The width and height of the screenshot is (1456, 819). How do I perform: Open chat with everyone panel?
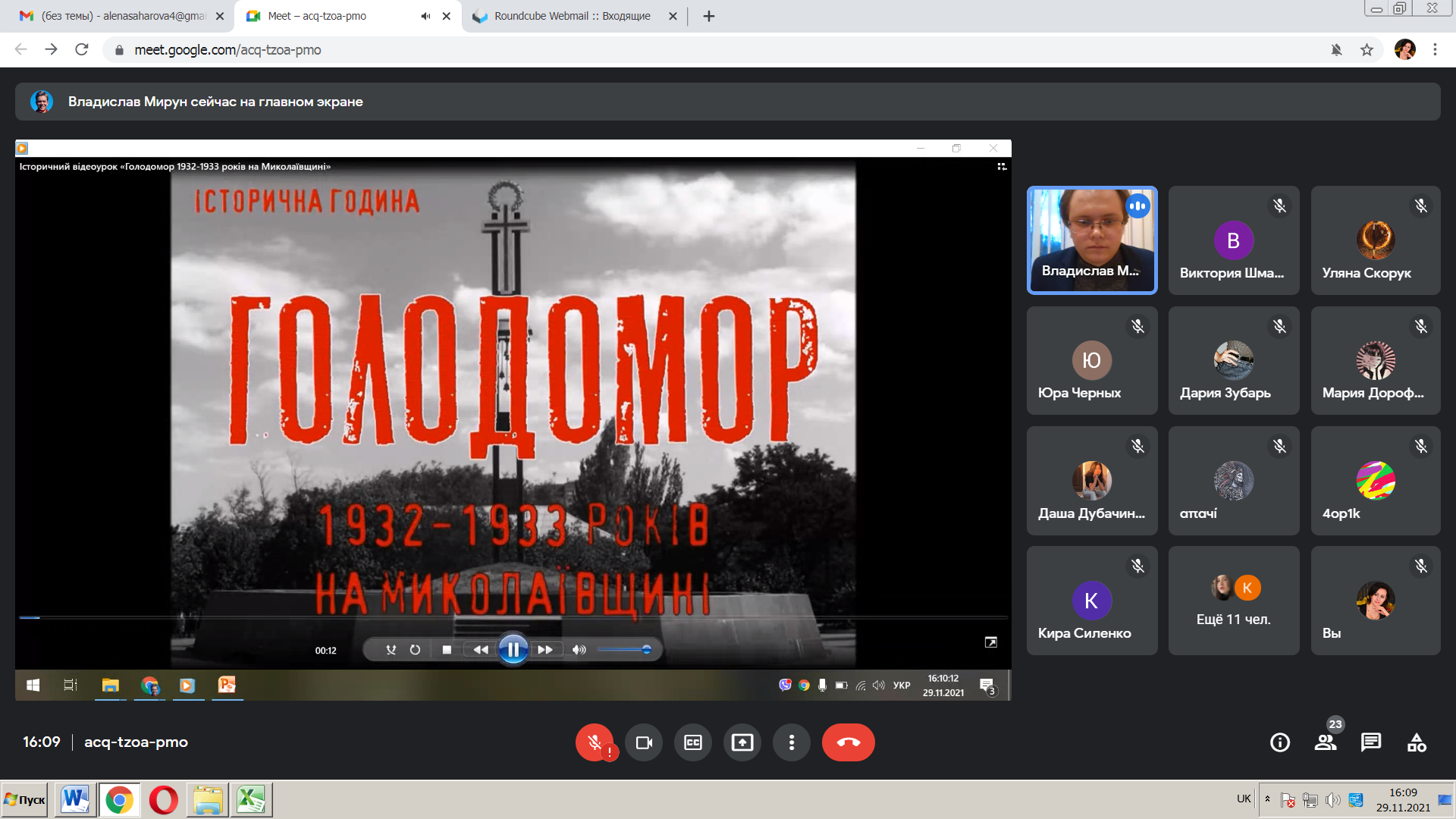[1371, 742]
